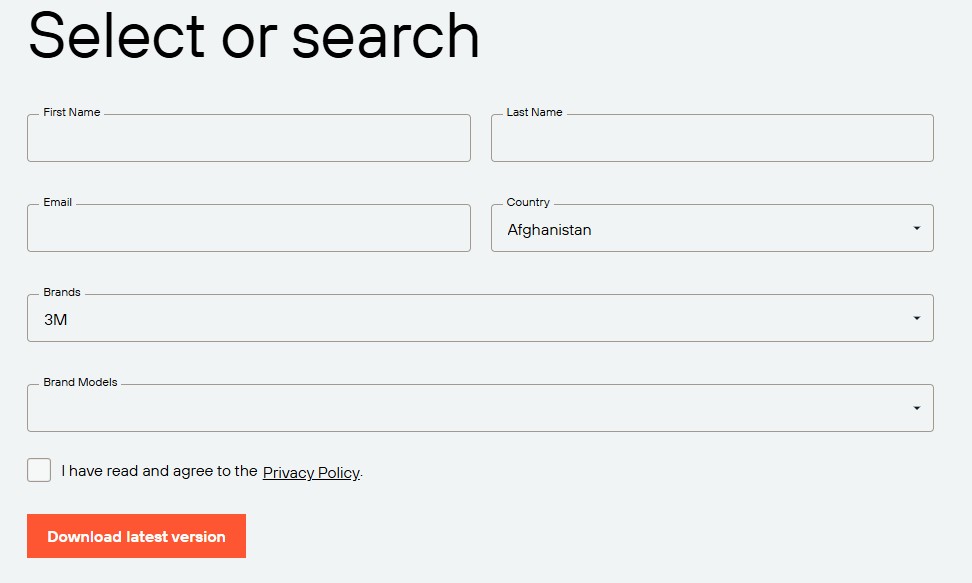This screenshot has width=972, height=583.
Task: Click the "Select or search" heading
Action: [x=254, y=35]
